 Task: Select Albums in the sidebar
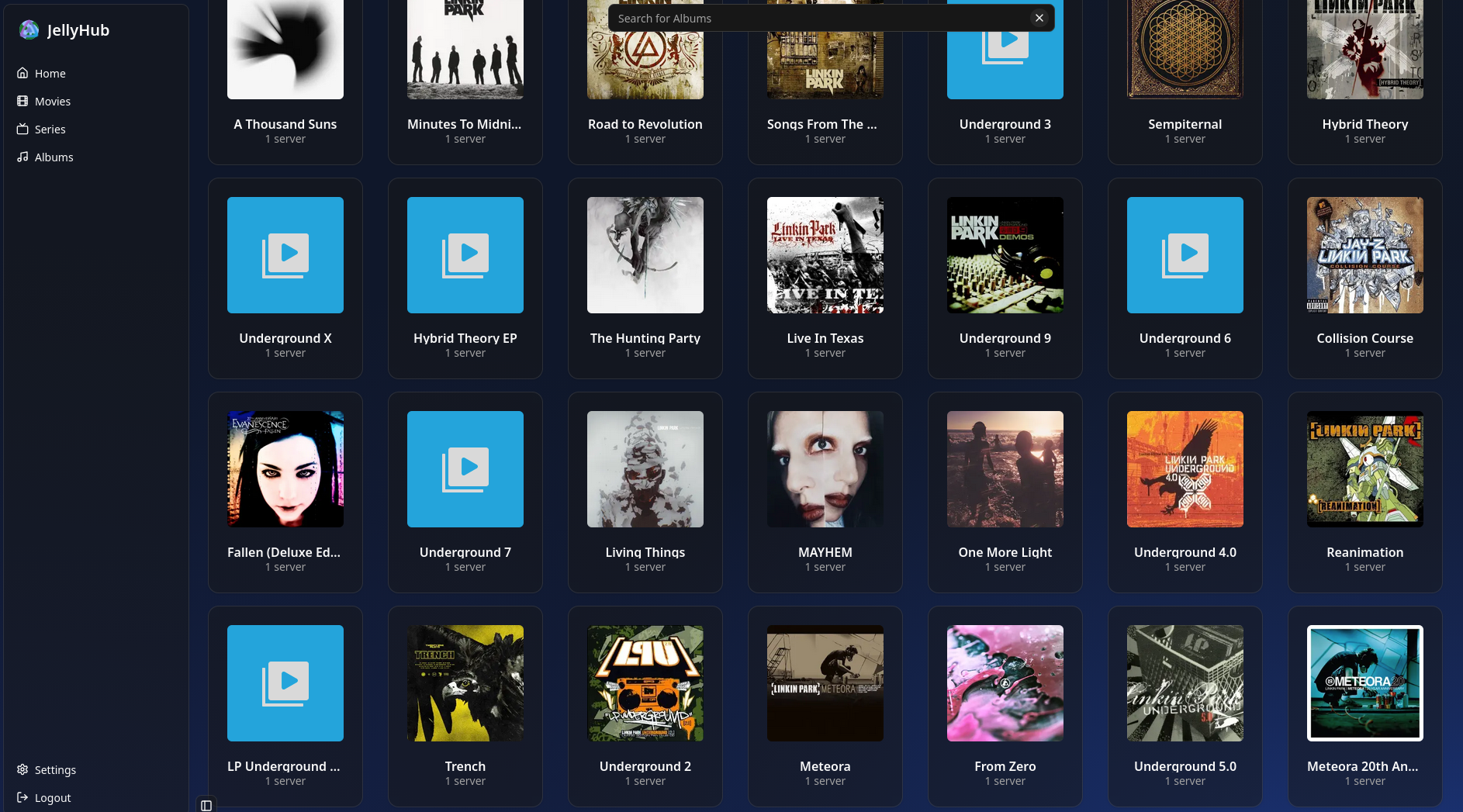(x=96, y=157)
